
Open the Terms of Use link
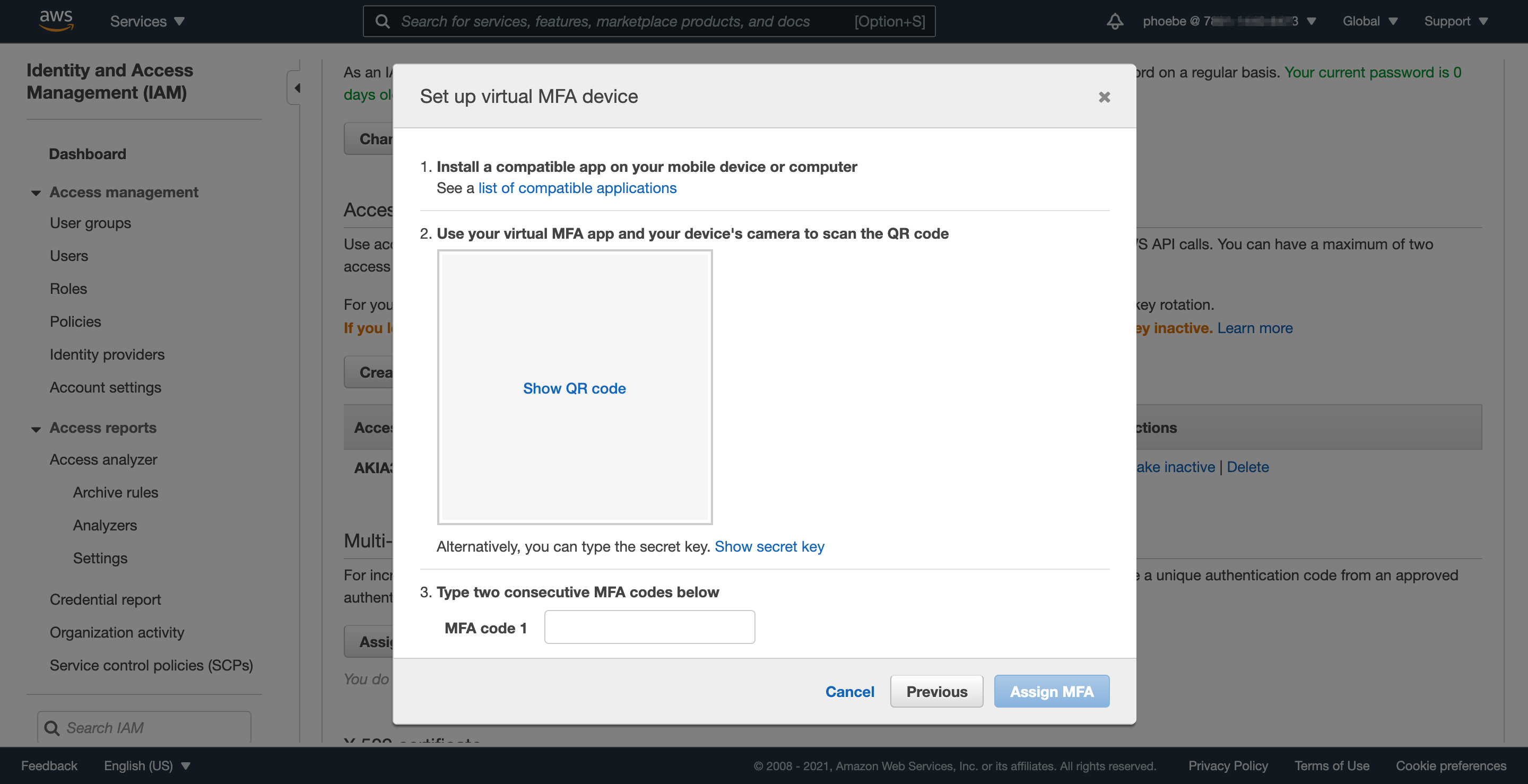pos(1332,765)
